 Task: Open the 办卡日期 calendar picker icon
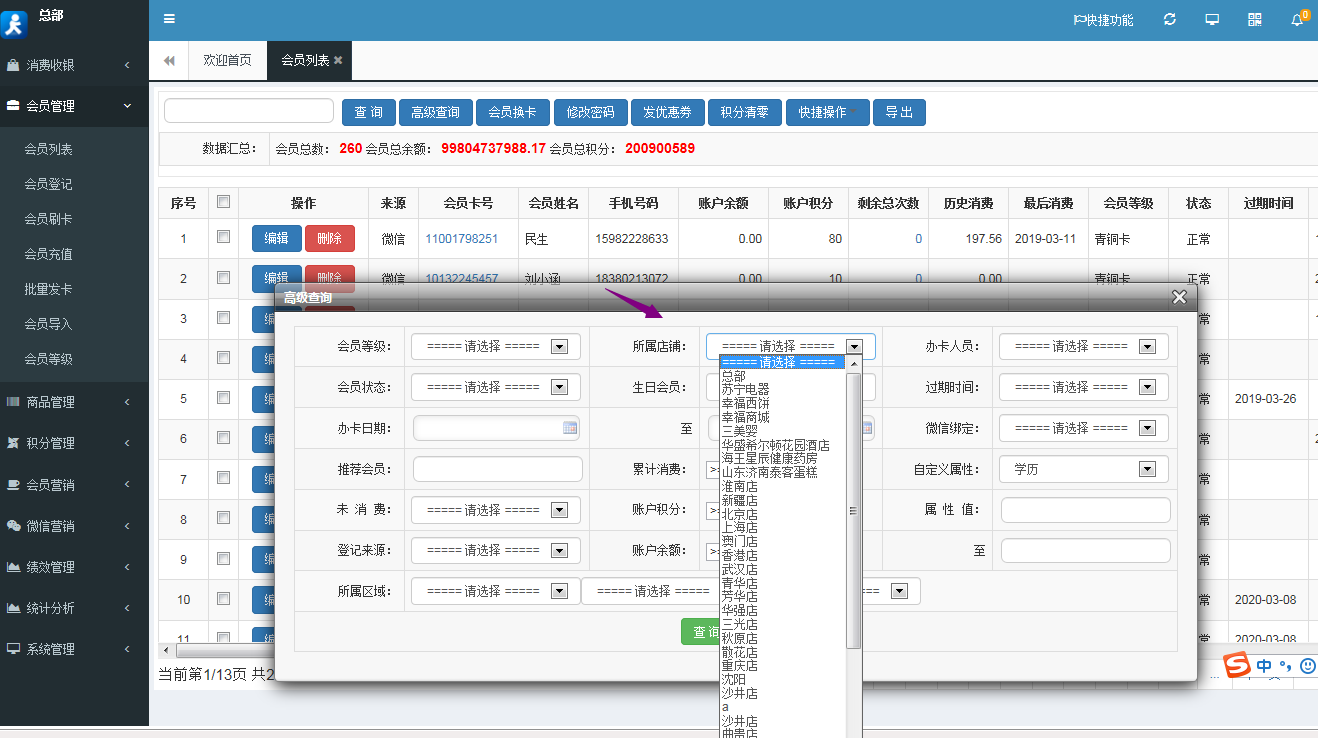tap(570, 428)
